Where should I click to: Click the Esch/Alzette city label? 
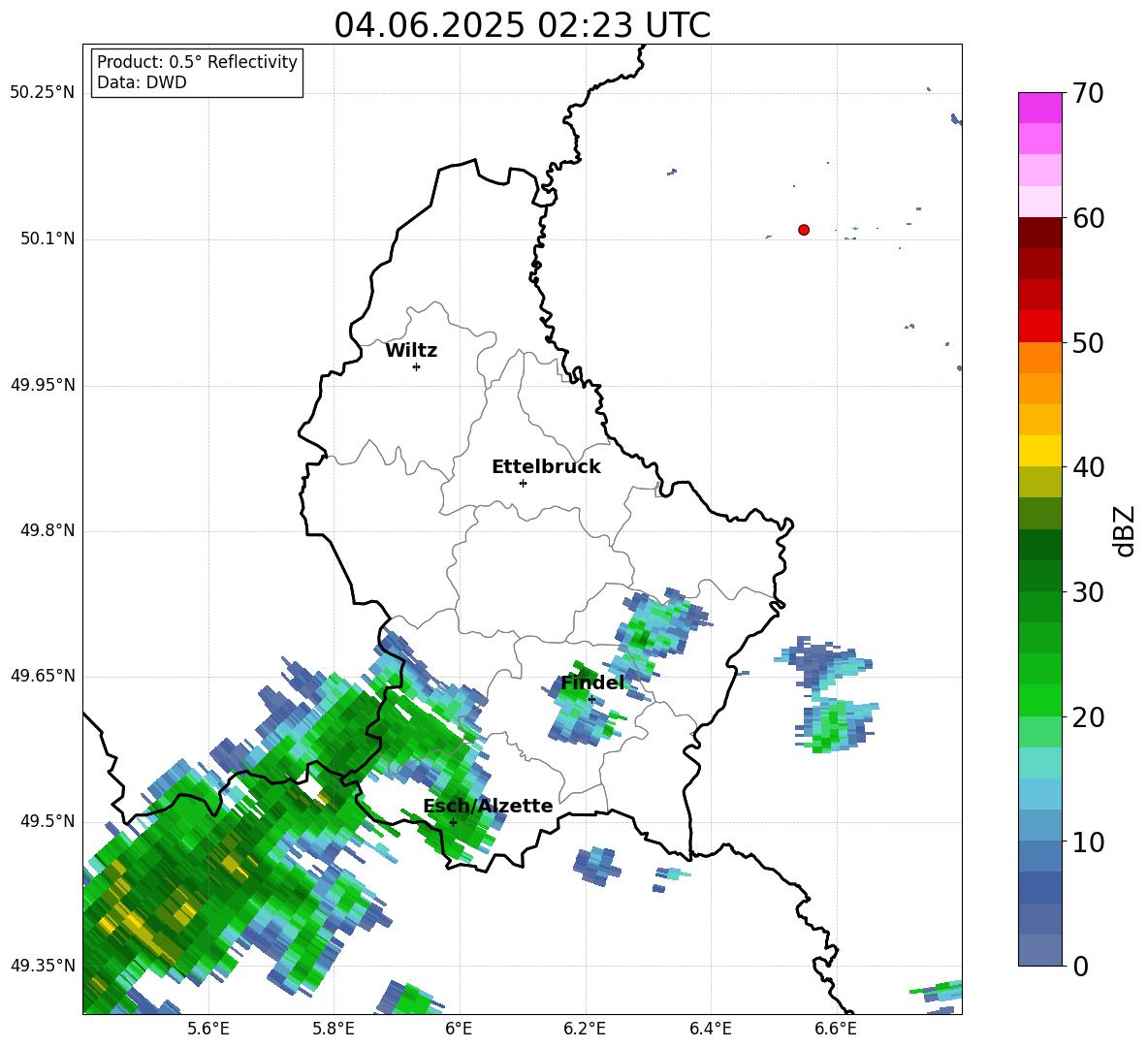(x=488, y=806)
